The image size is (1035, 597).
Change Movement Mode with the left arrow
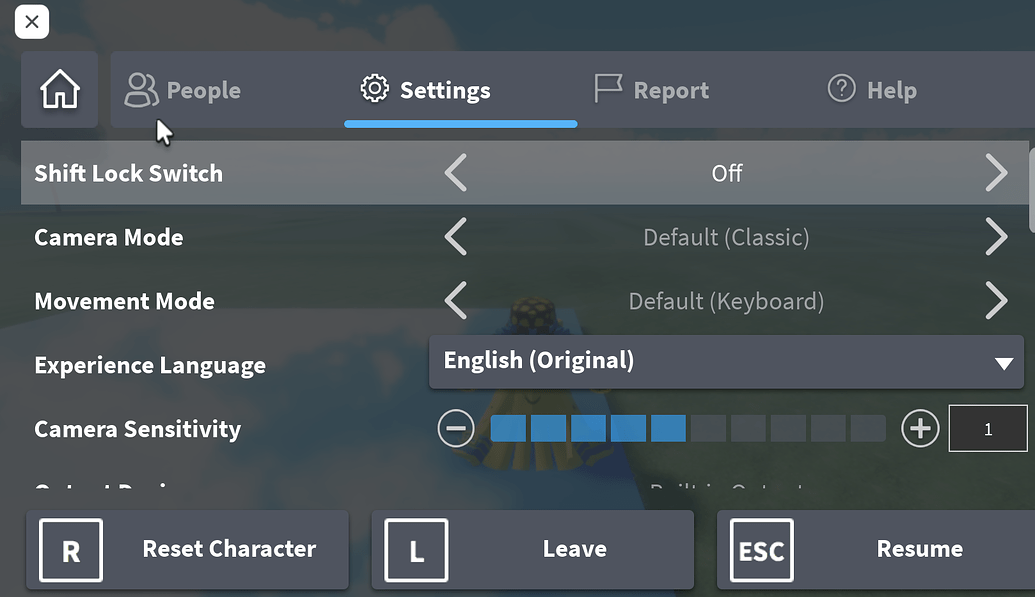(x=456, y=301)
